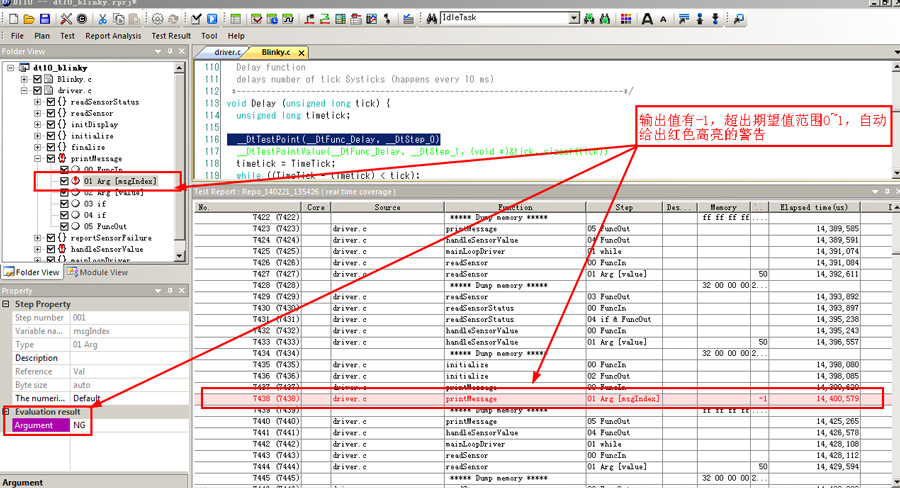Expand the readSensorStatus tree node
Viewport: 900px width, 488px height.
pyautogui.click(x=38, y=102)
